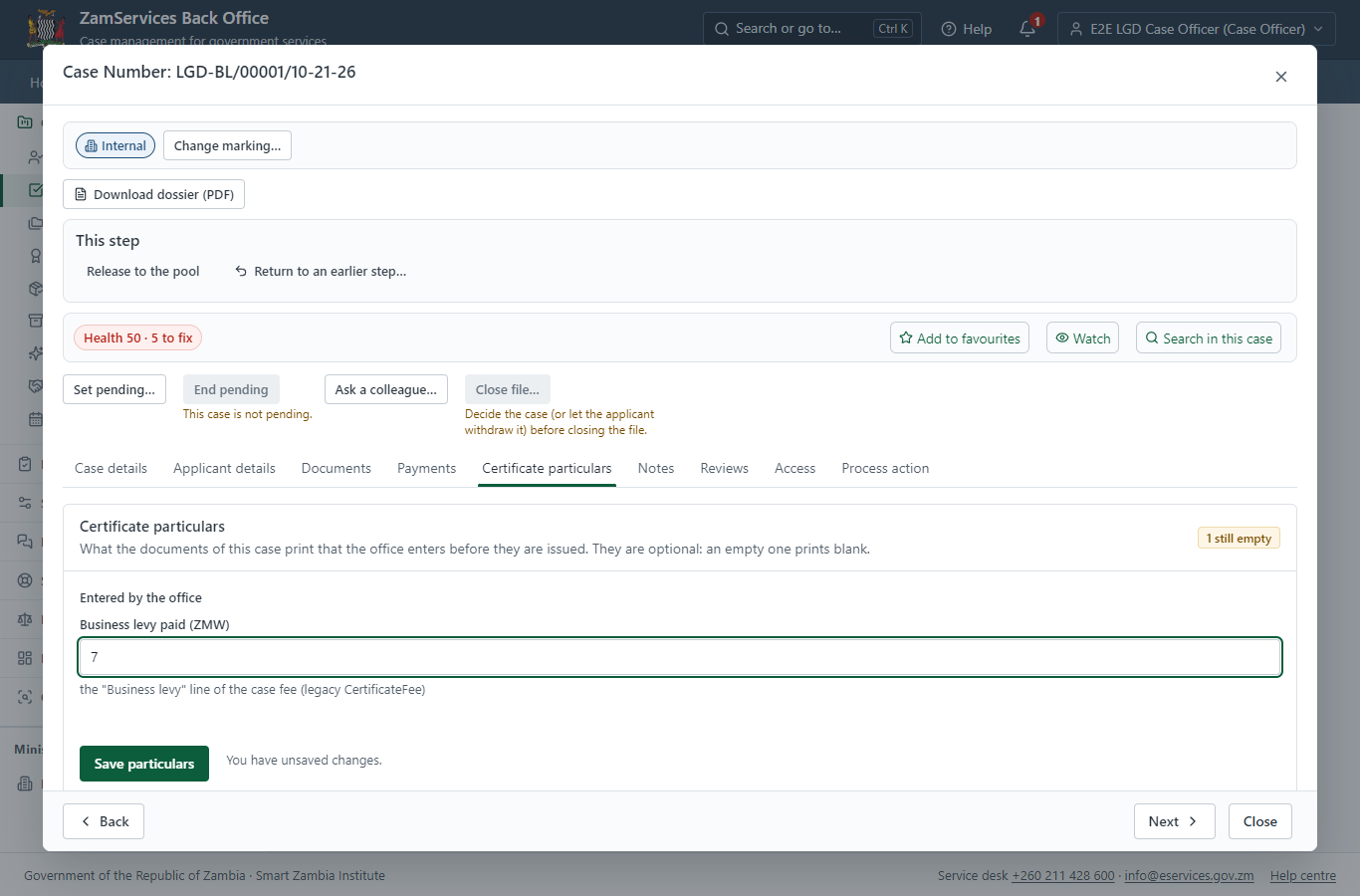Focus the Search or go to box
The height and width of the screenshot is (896, 1360).
point(812,29)
